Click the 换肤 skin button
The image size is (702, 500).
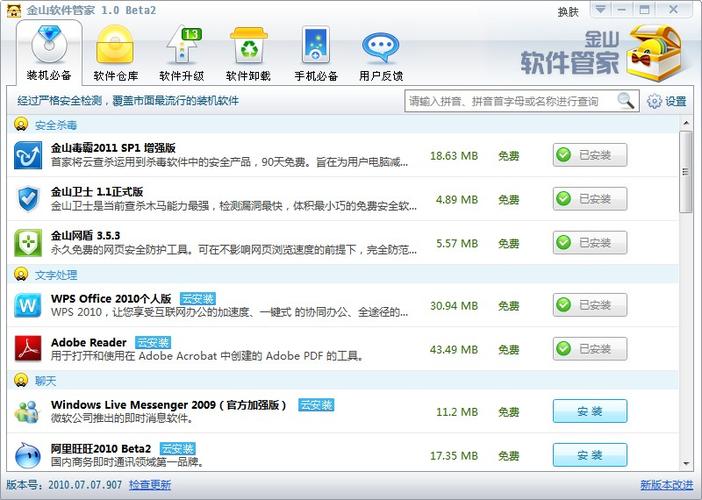pos(568,12)
